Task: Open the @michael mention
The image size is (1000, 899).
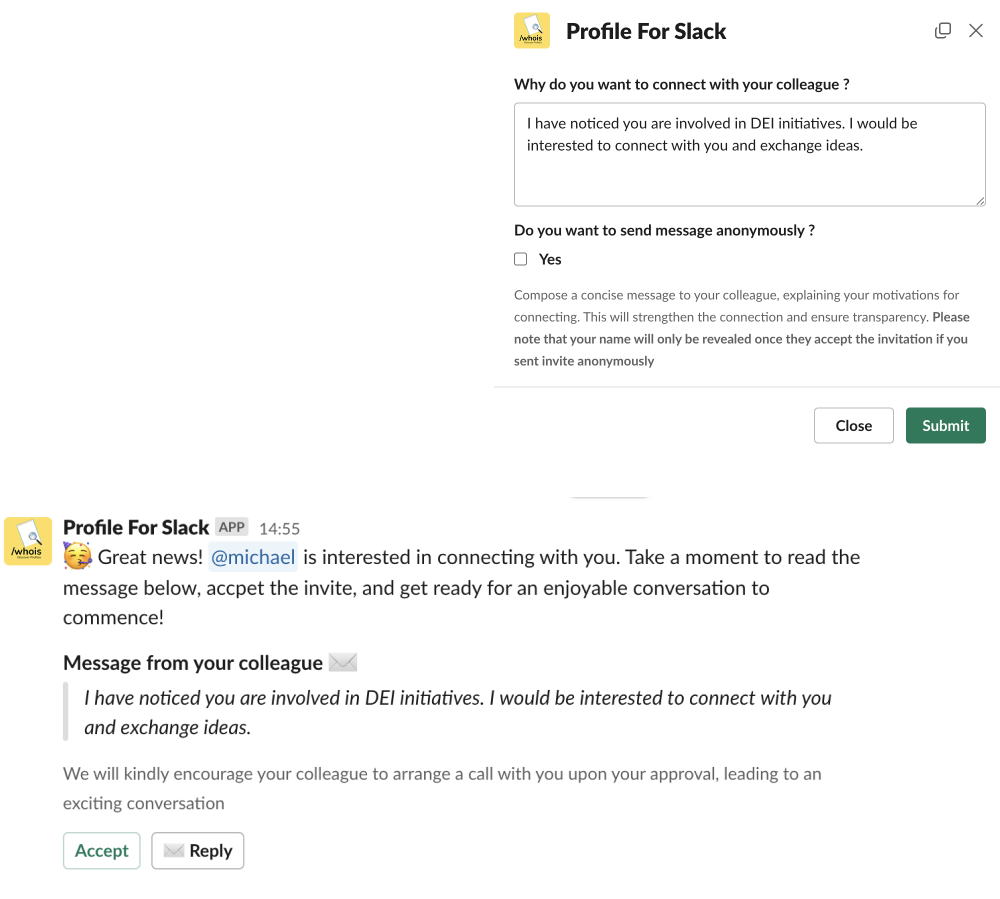Action: pos(253,557)
